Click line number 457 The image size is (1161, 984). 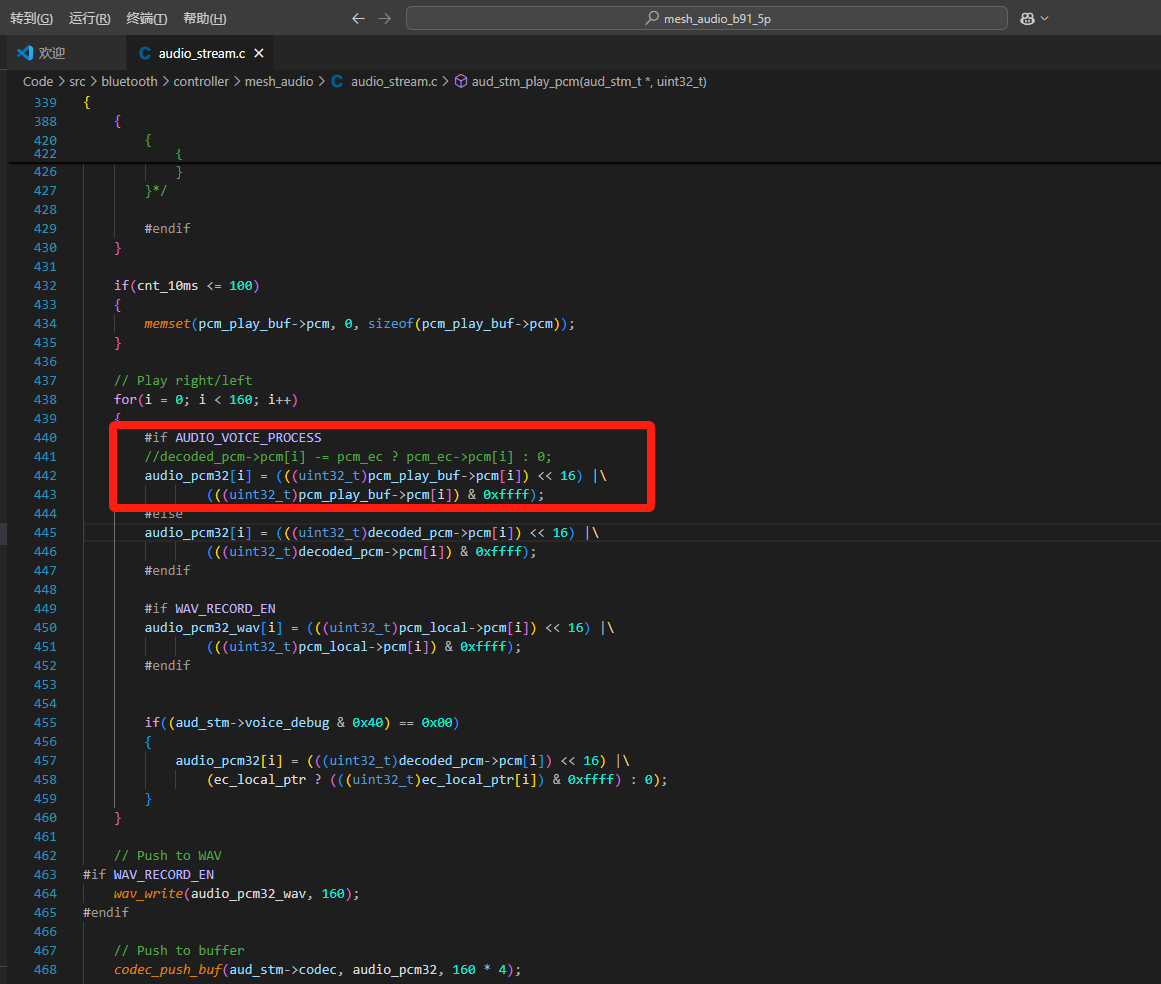pos(45,761)
